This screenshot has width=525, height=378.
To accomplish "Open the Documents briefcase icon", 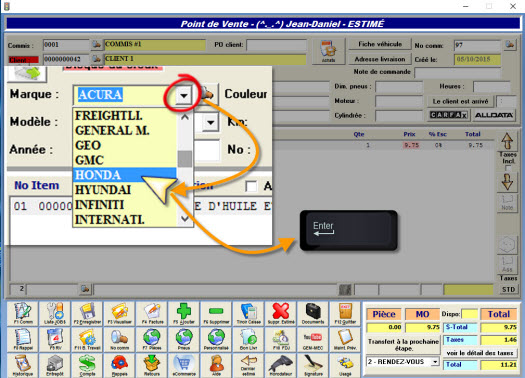I will (x=313, y=314).
